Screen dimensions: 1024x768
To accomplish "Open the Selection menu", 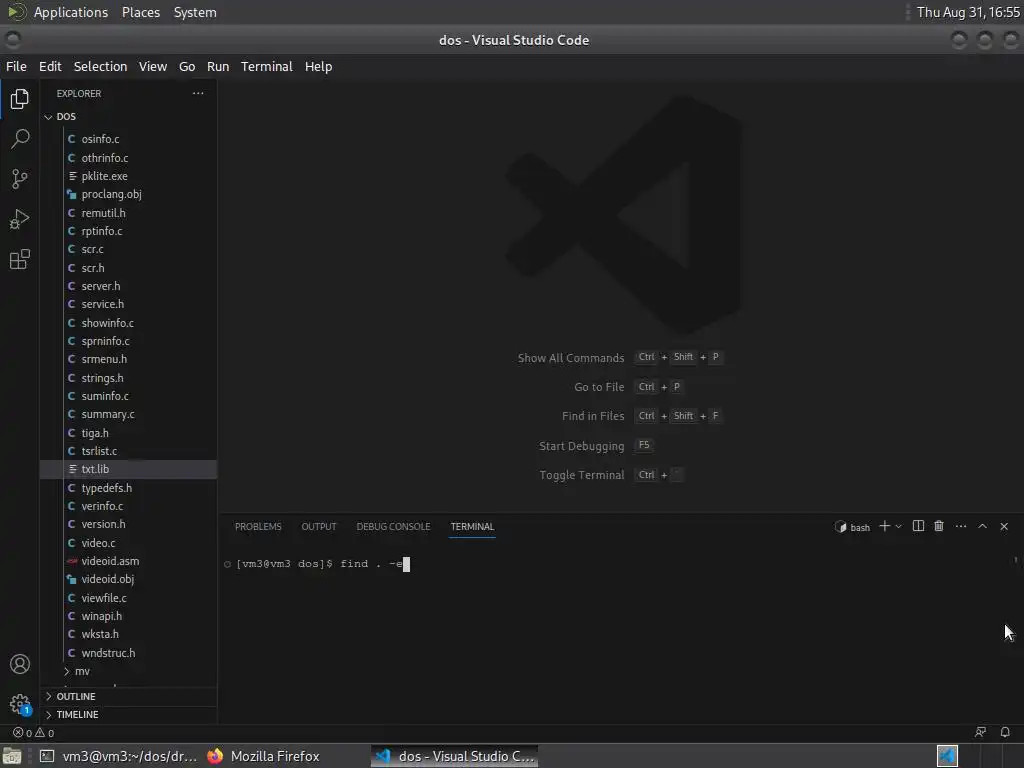I will (100, 67).
